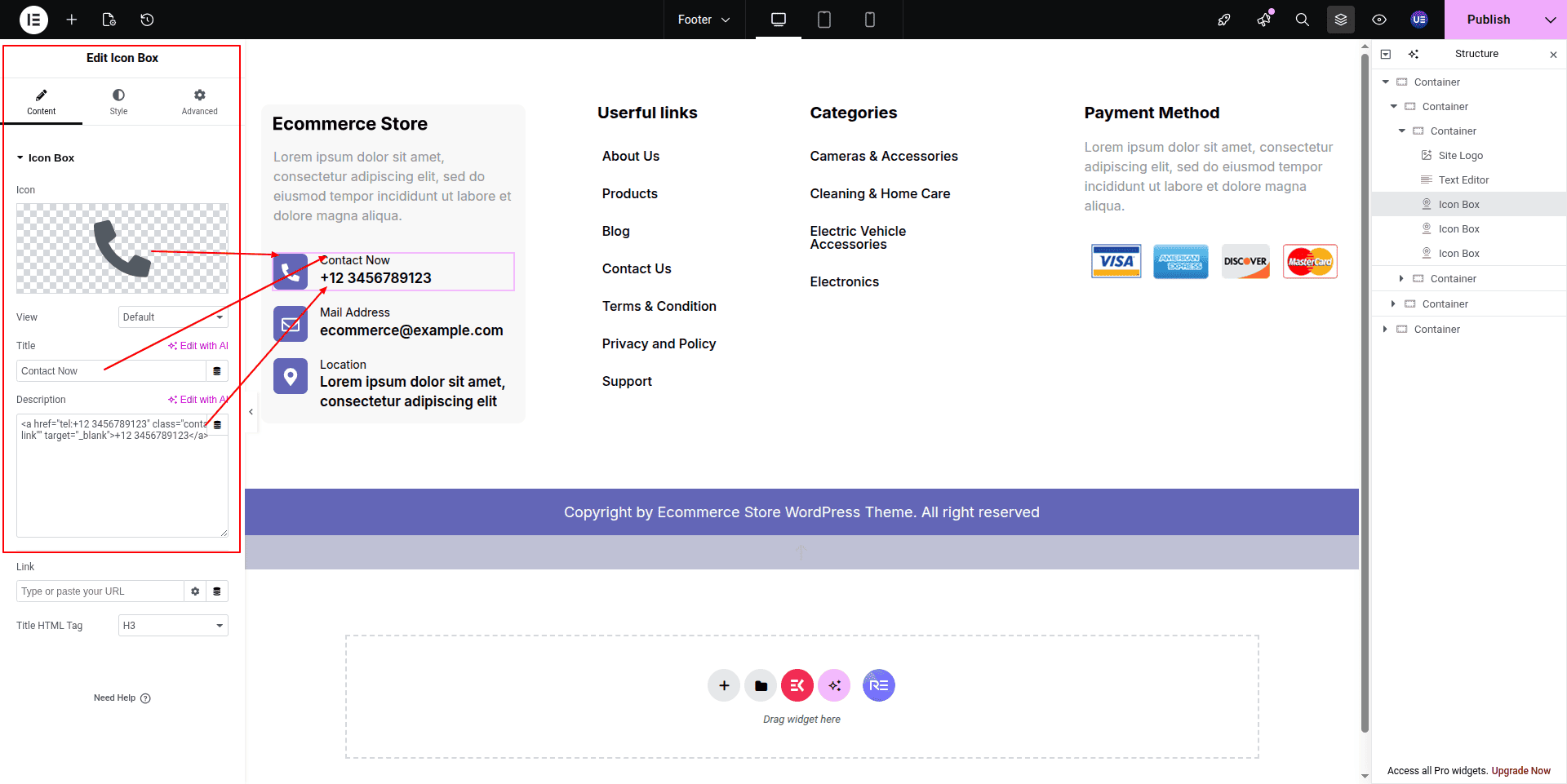The height and width of the screenshot is (784, 1567).
Task: Click the Publish button
Action: tap(1488, 20)
